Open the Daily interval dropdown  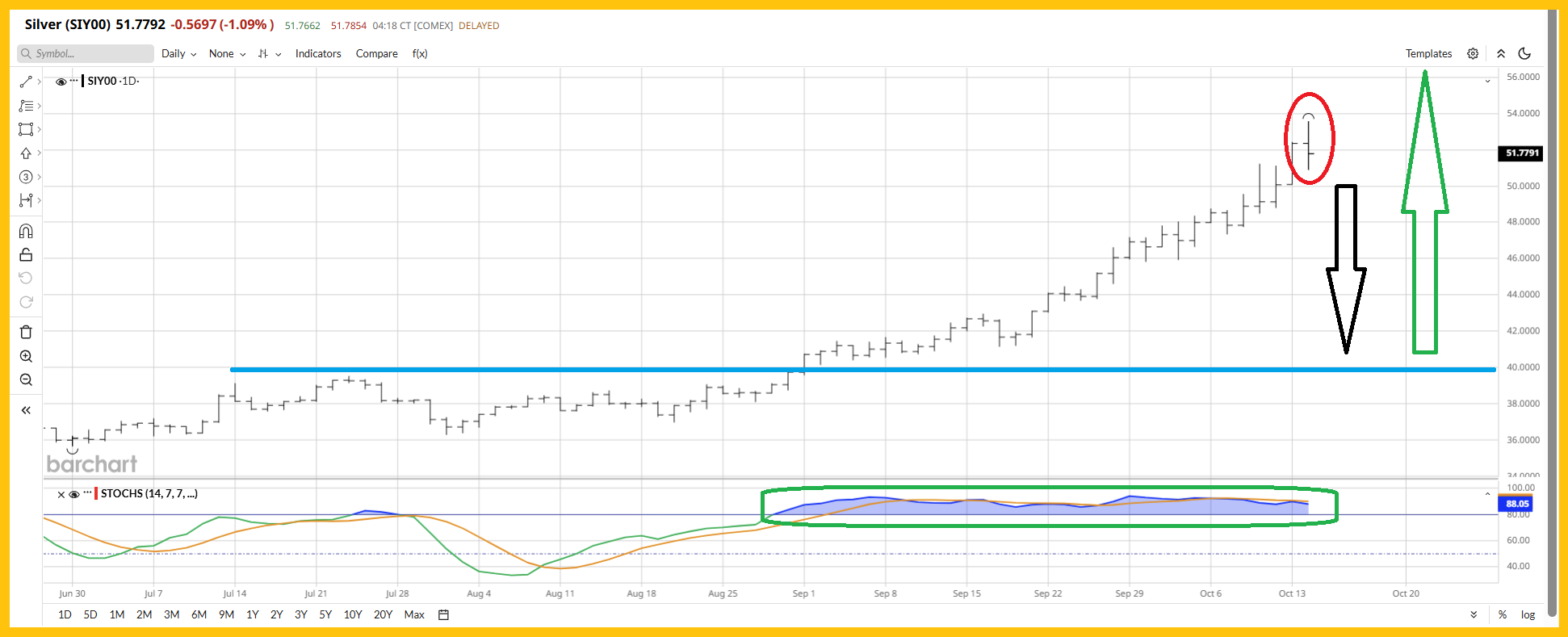tap(178, 53)
